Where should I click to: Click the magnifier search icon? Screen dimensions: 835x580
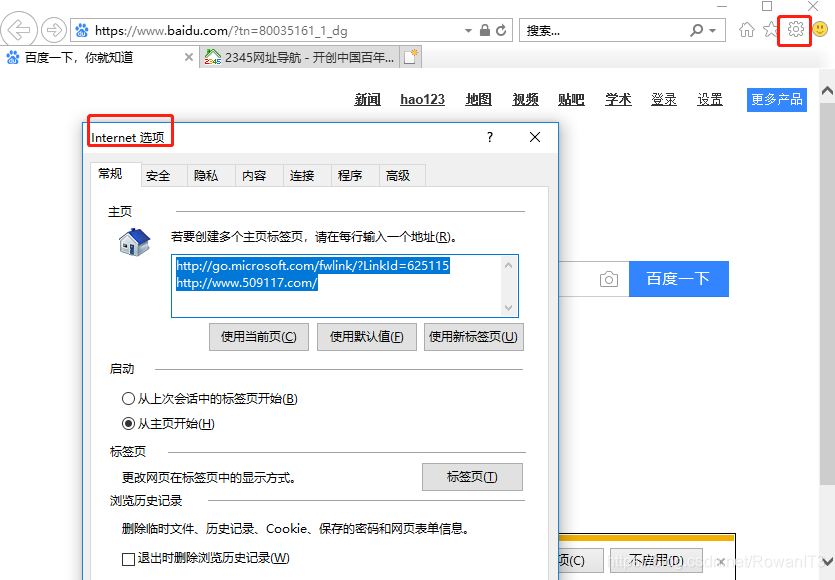pyautogui.click(x=697, y=30)
